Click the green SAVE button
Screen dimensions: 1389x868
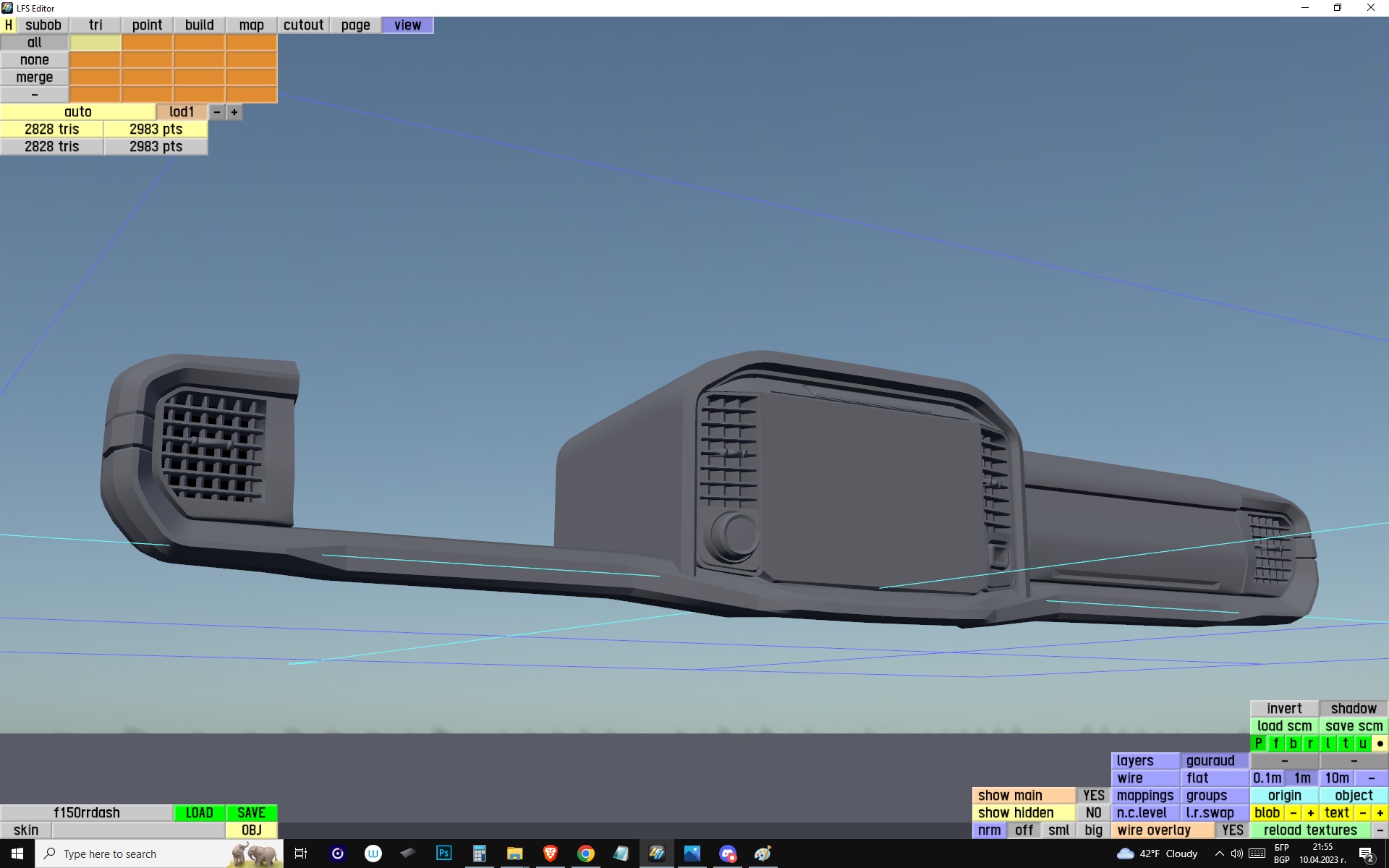click(251, 813)
